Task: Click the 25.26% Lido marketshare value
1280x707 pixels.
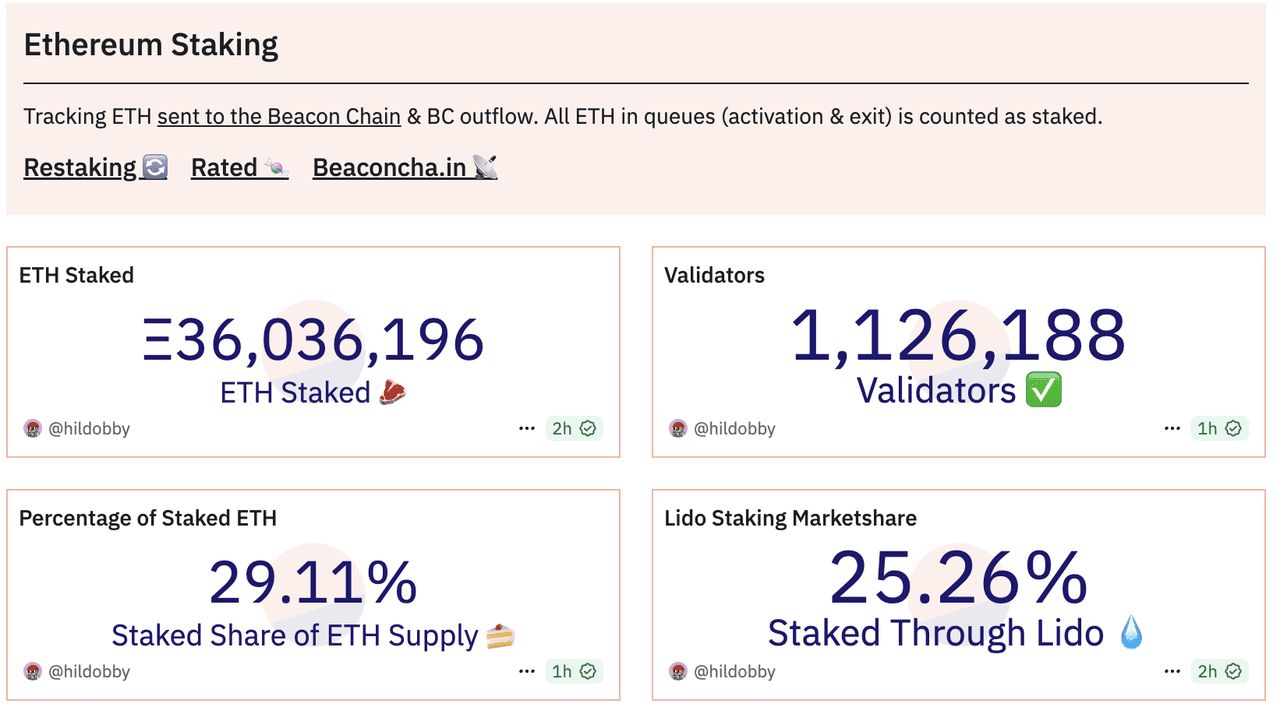Action: 958,578
